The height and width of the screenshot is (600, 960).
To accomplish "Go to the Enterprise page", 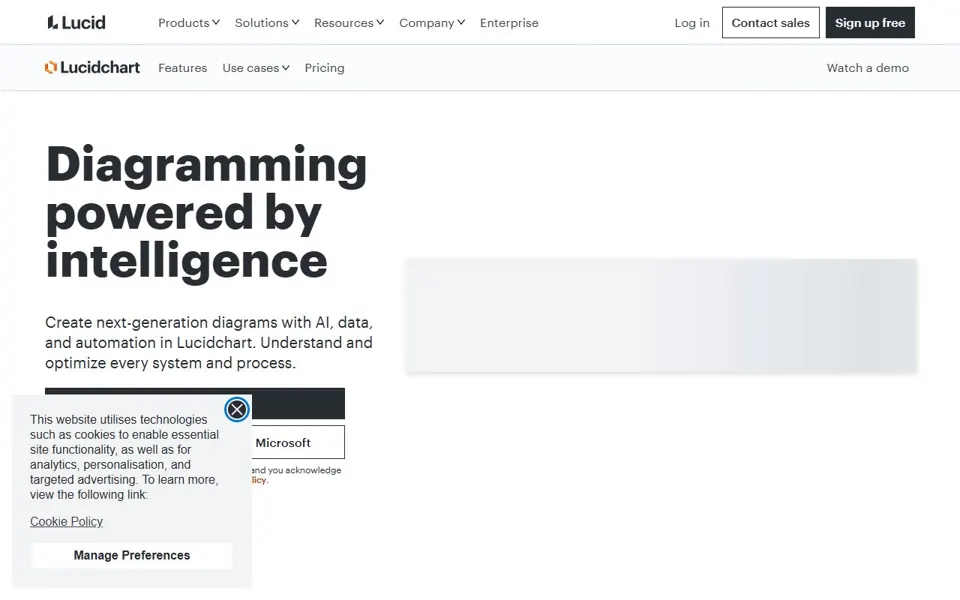I will pyautogui.click(x=509, y=23).
